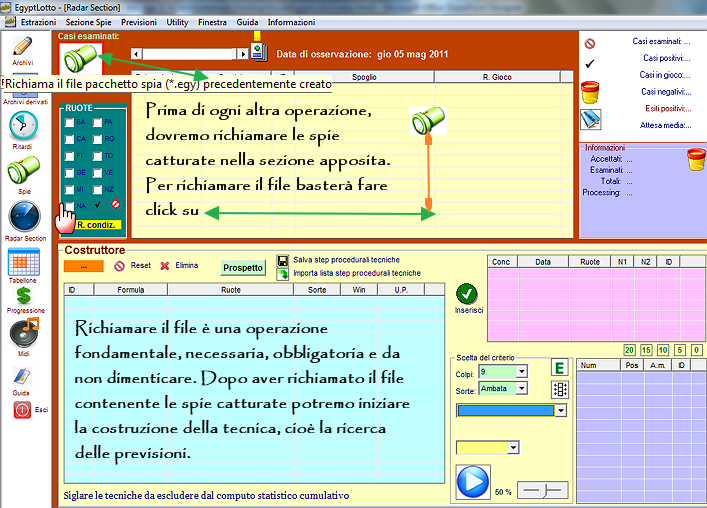The height and width of the screenshot is (508, 707).
Task: Open the Midi speaker icon
Action: coord(24,333)
